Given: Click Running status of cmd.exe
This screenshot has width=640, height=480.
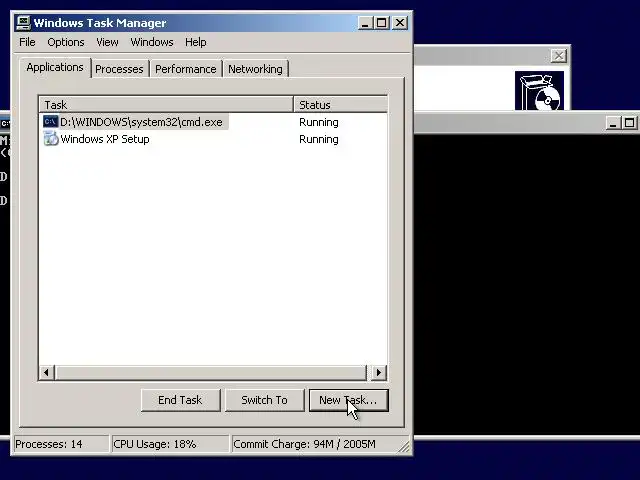Looking at the screenshot, I should pos(319,122).
